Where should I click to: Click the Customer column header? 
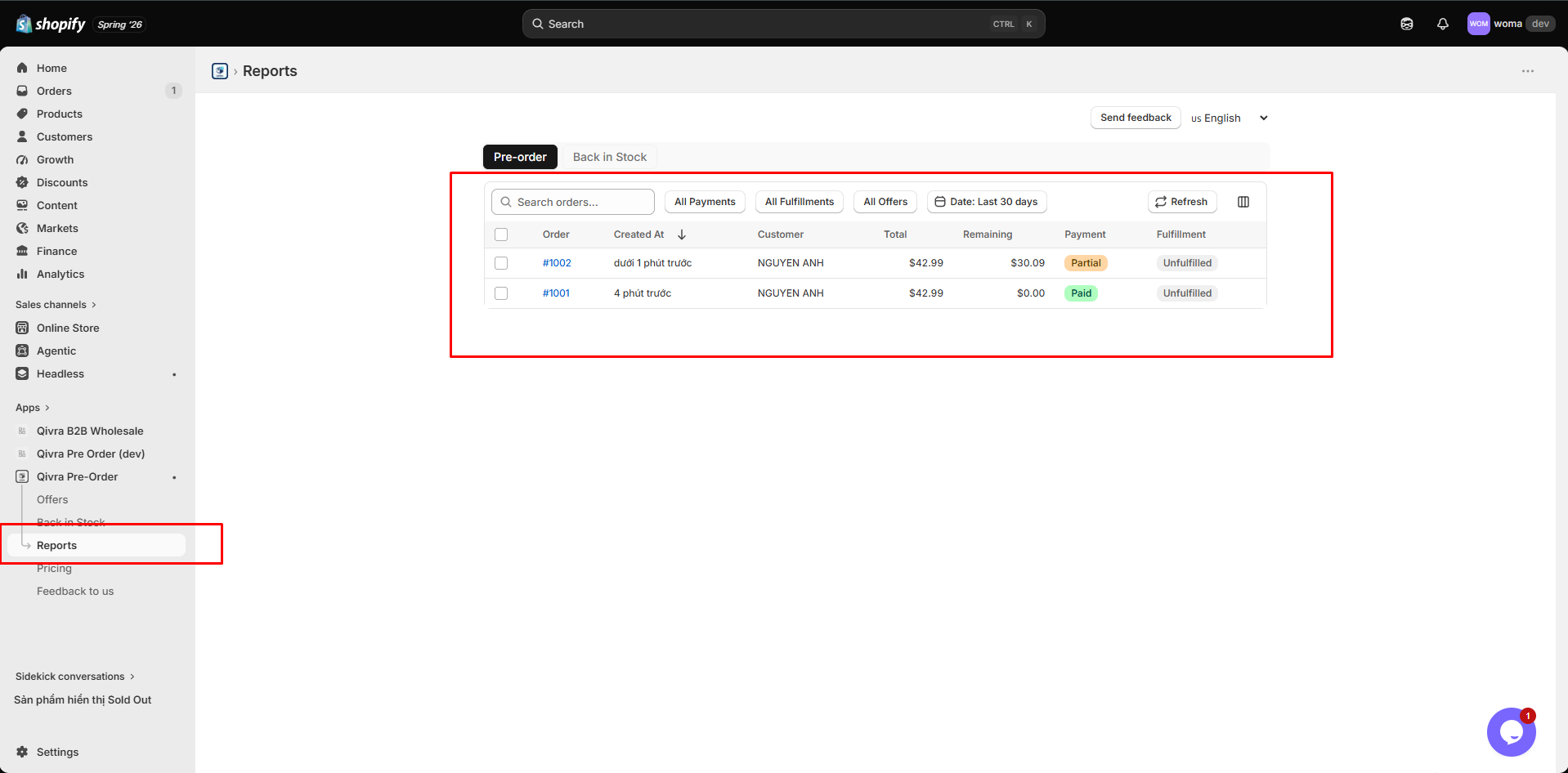coord(781,235)
